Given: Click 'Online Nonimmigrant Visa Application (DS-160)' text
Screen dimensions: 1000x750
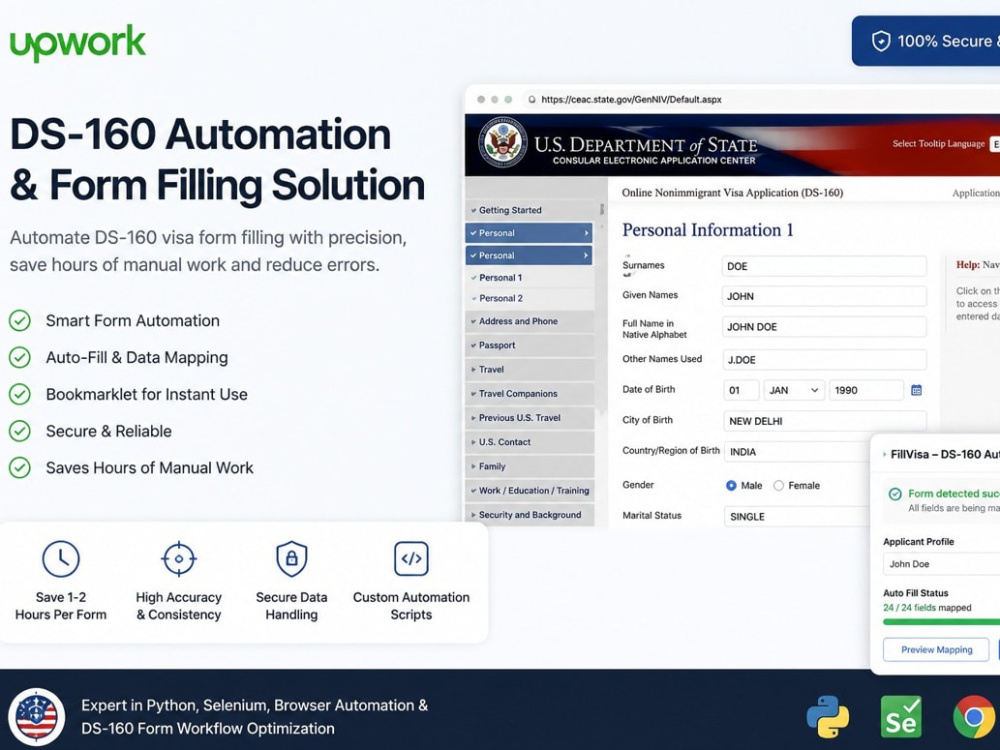Looking at the screenshot, I should click(732, 193).
